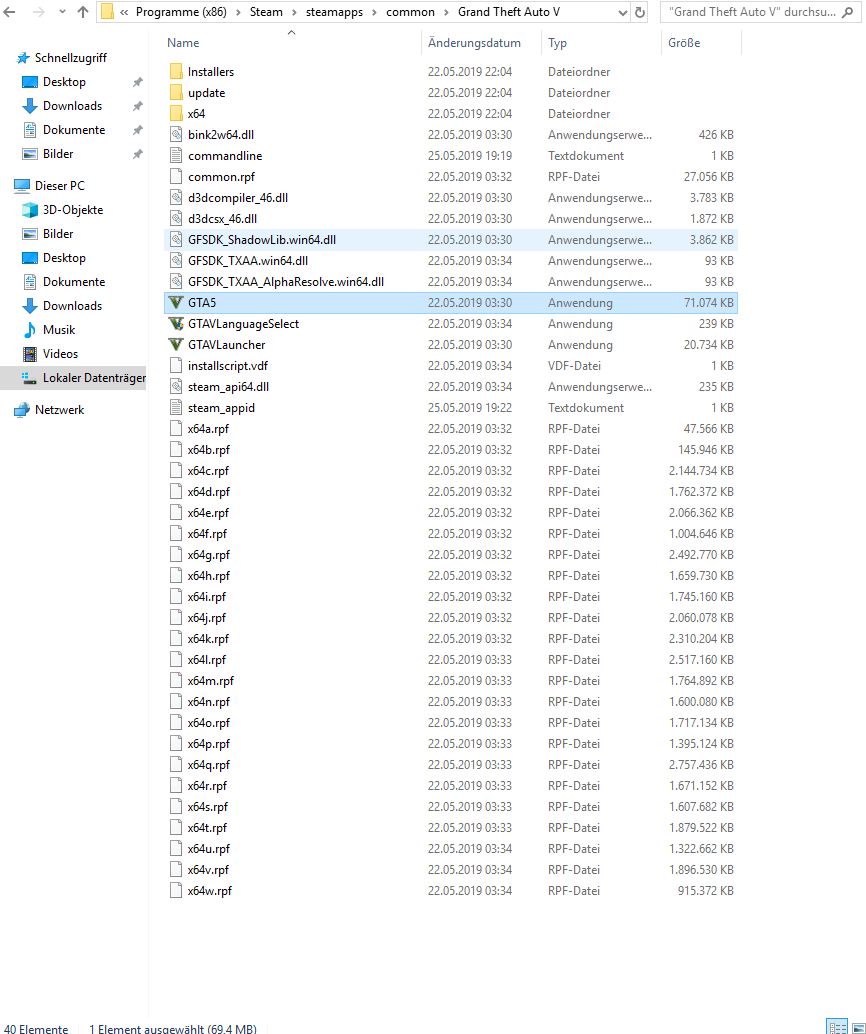The width and height of the screenshot is (866, 1034).
Task: Switch to details view icon in status bar
Action: point(838,1027)
